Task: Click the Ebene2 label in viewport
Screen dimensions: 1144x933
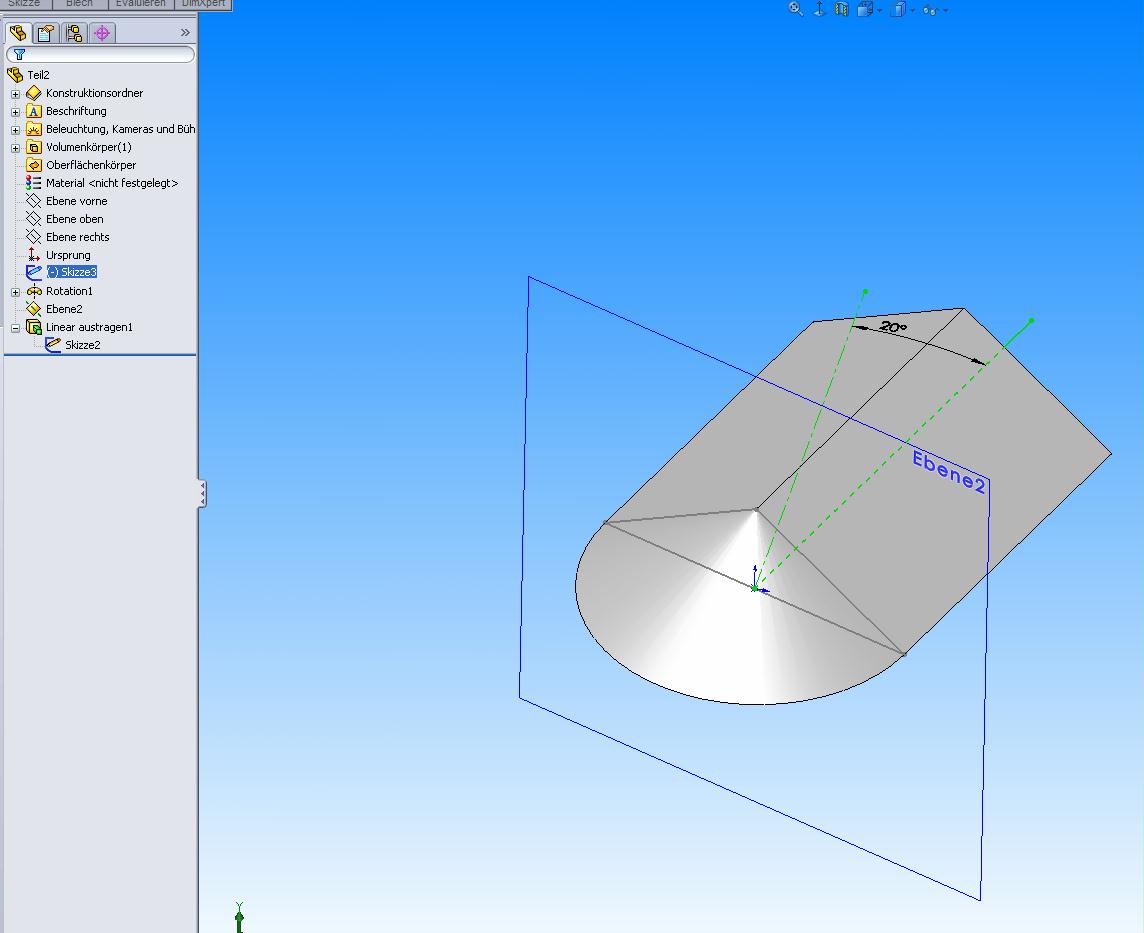Action: pyautogui.click(x=949, y=472)
